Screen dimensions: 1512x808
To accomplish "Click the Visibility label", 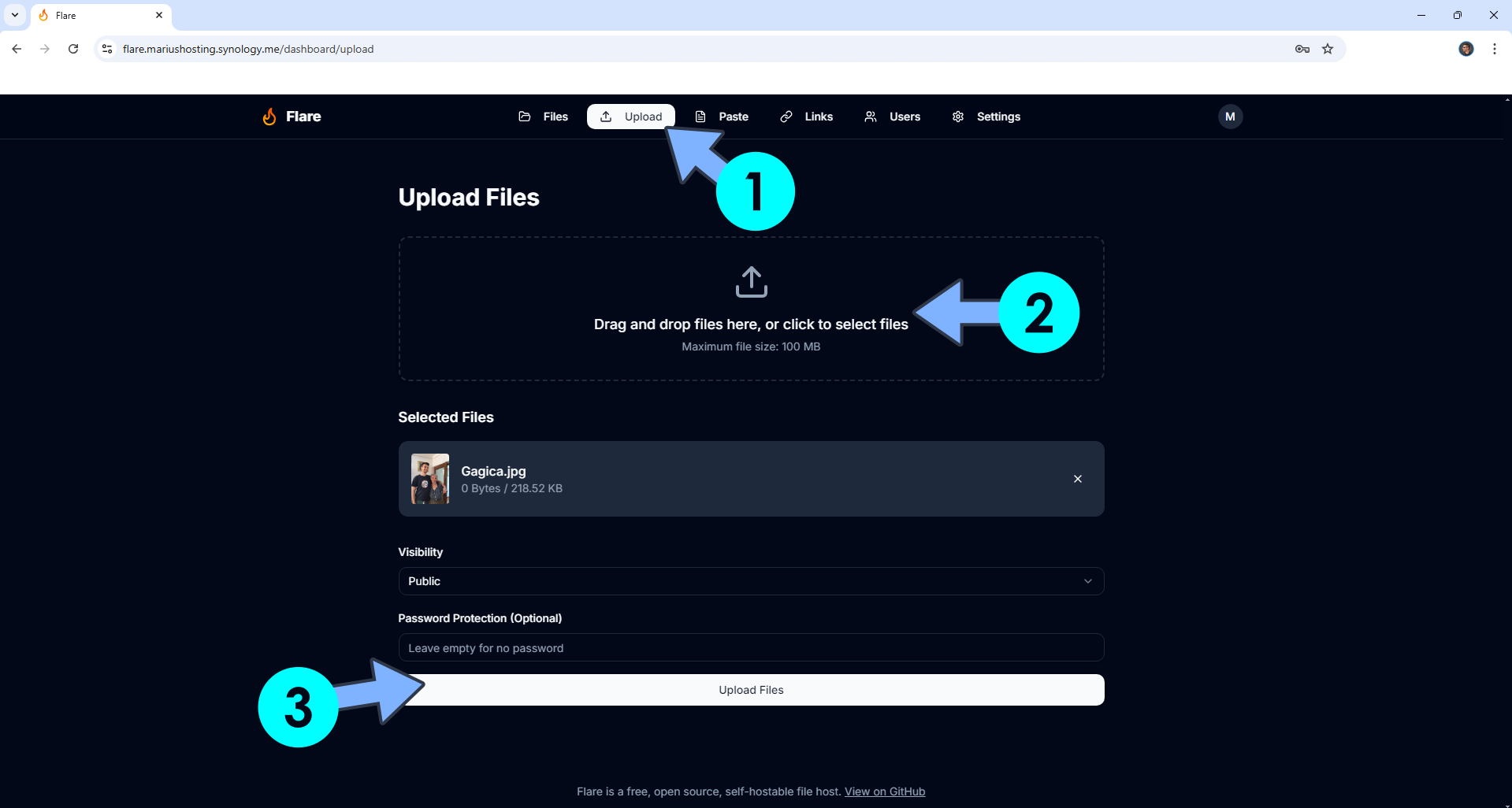I will pyautogui.click(x=421, y=552).
